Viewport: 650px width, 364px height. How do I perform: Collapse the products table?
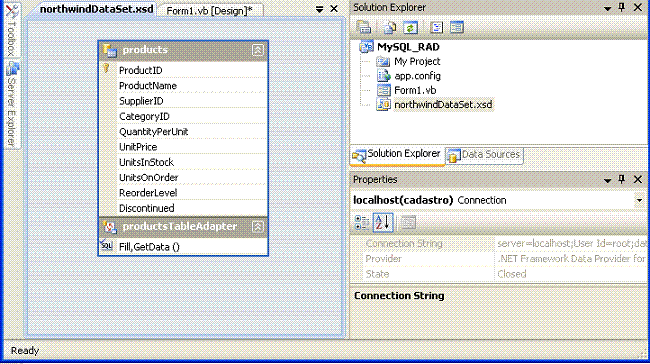pyautogui.click(x=257, y=50)
